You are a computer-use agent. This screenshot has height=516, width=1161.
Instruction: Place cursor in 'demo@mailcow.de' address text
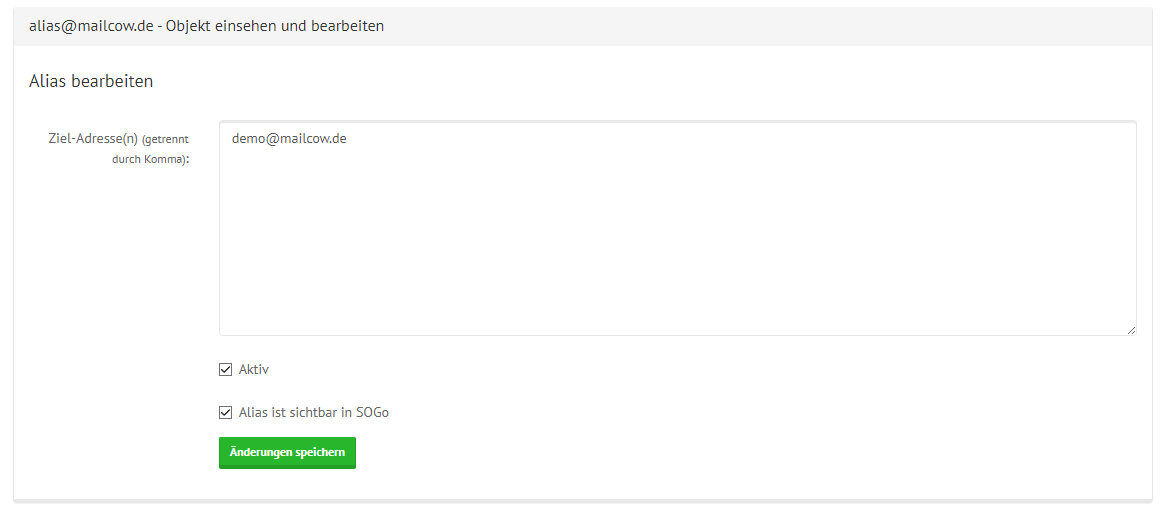(x=288, y=139)
